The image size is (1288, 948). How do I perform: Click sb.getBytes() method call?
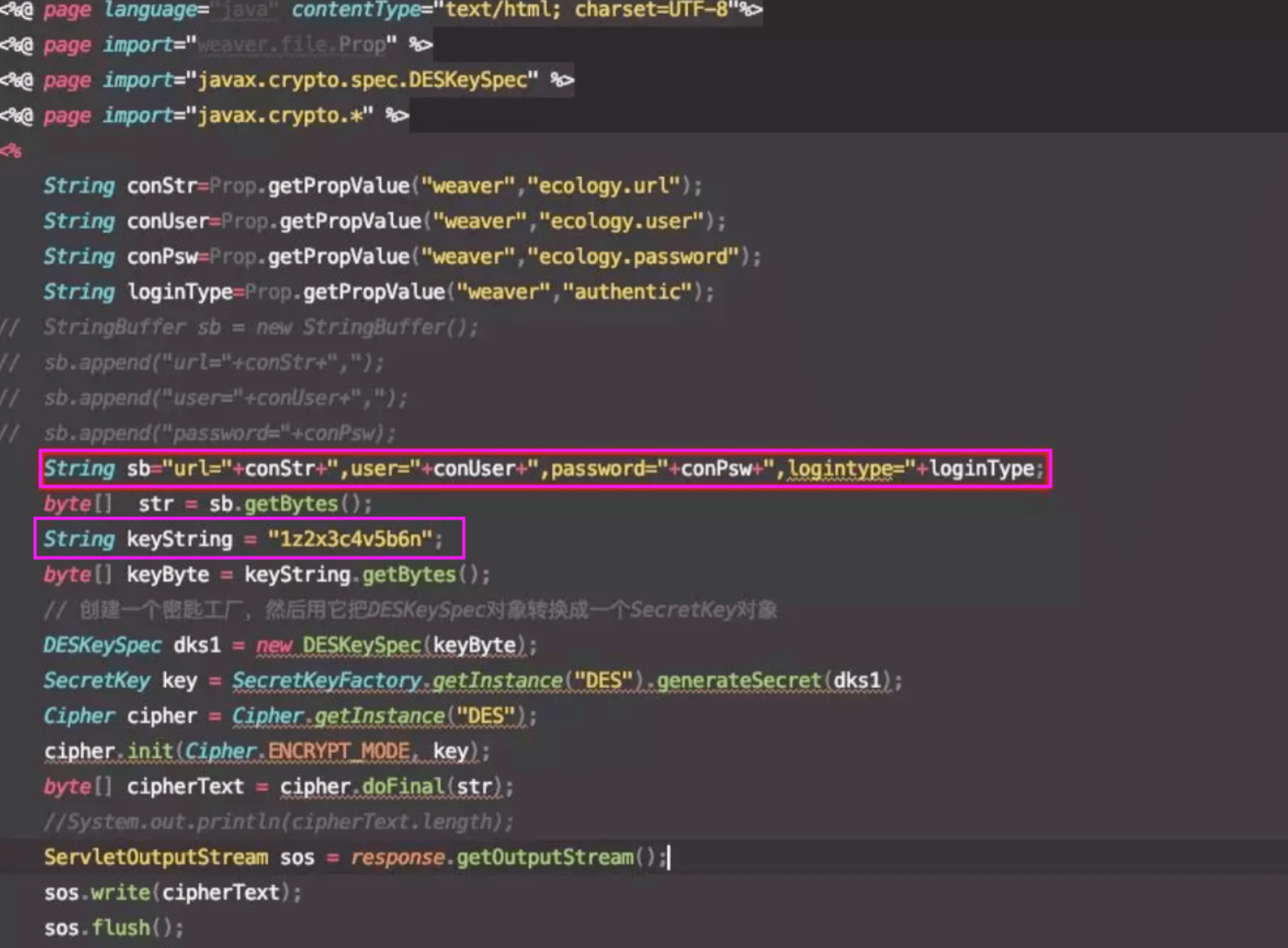(x=290, y=504)
